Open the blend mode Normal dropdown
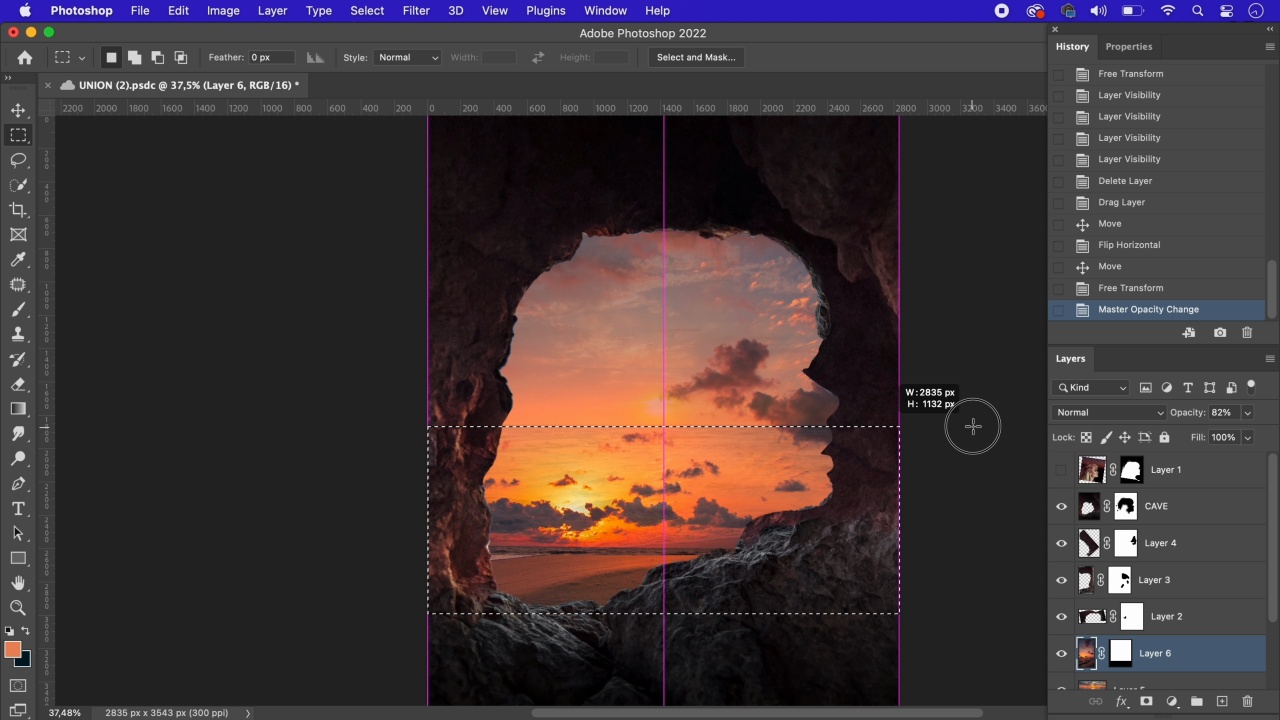Screen dimensions: 1280x720 [x=1109, y=413]
